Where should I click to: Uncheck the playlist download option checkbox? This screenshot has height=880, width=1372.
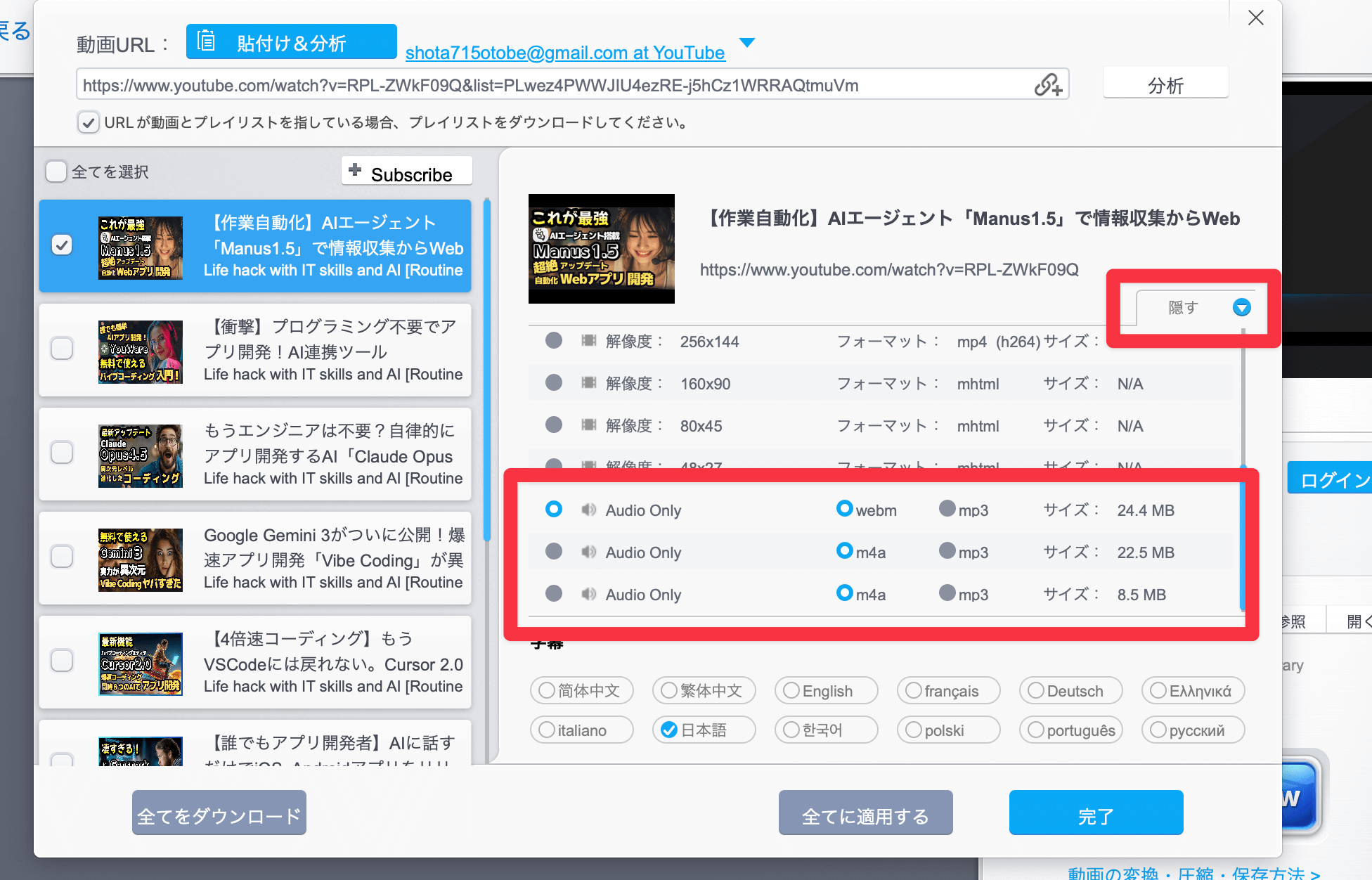click(89, 122)
